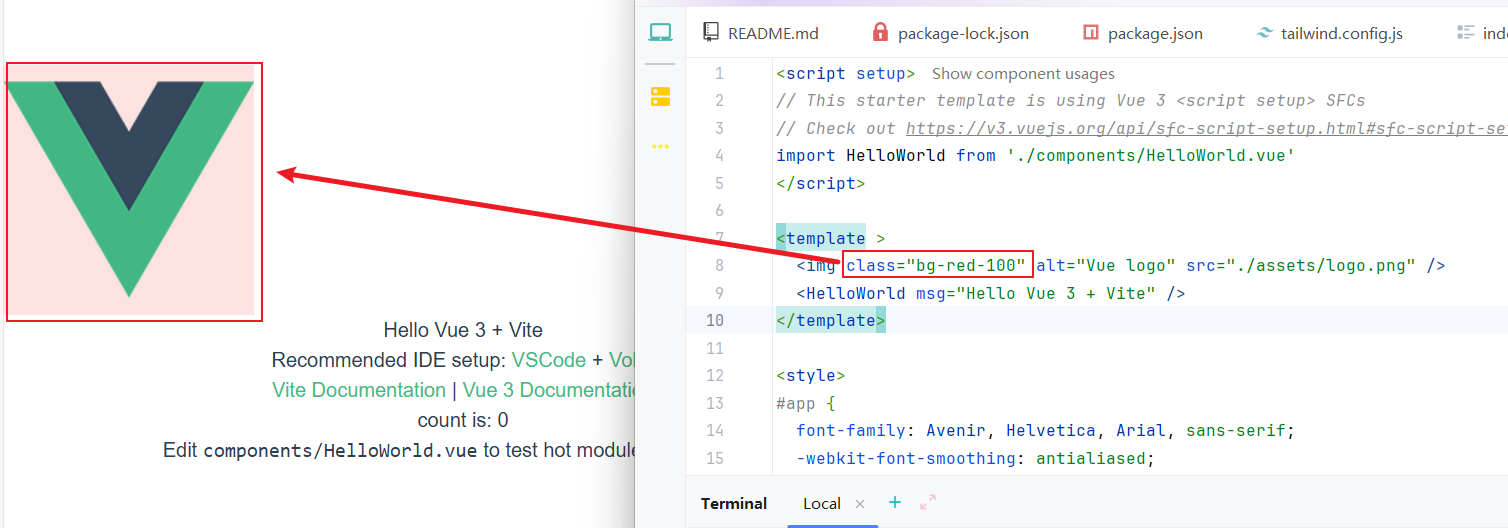Screen dimensions: 1508x528
Task: Click the closing </script> tag
Action: (821, 184)
